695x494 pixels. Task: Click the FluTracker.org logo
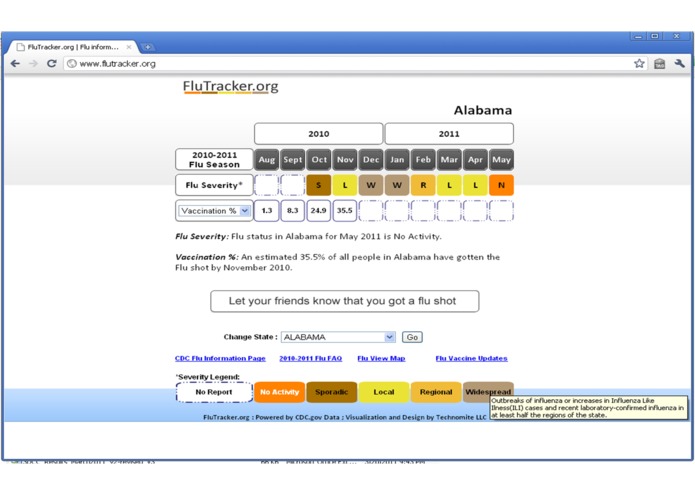pos(230,86)
